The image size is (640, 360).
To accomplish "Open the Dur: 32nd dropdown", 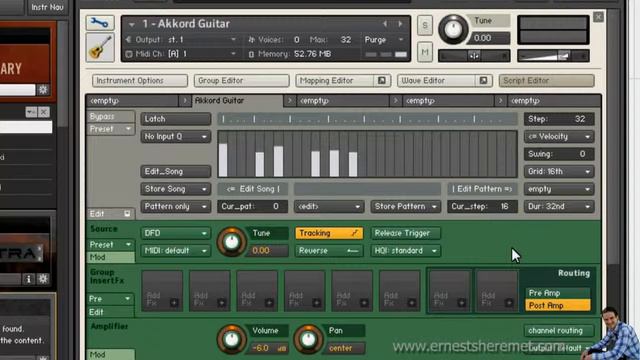I will coord(559,207).
